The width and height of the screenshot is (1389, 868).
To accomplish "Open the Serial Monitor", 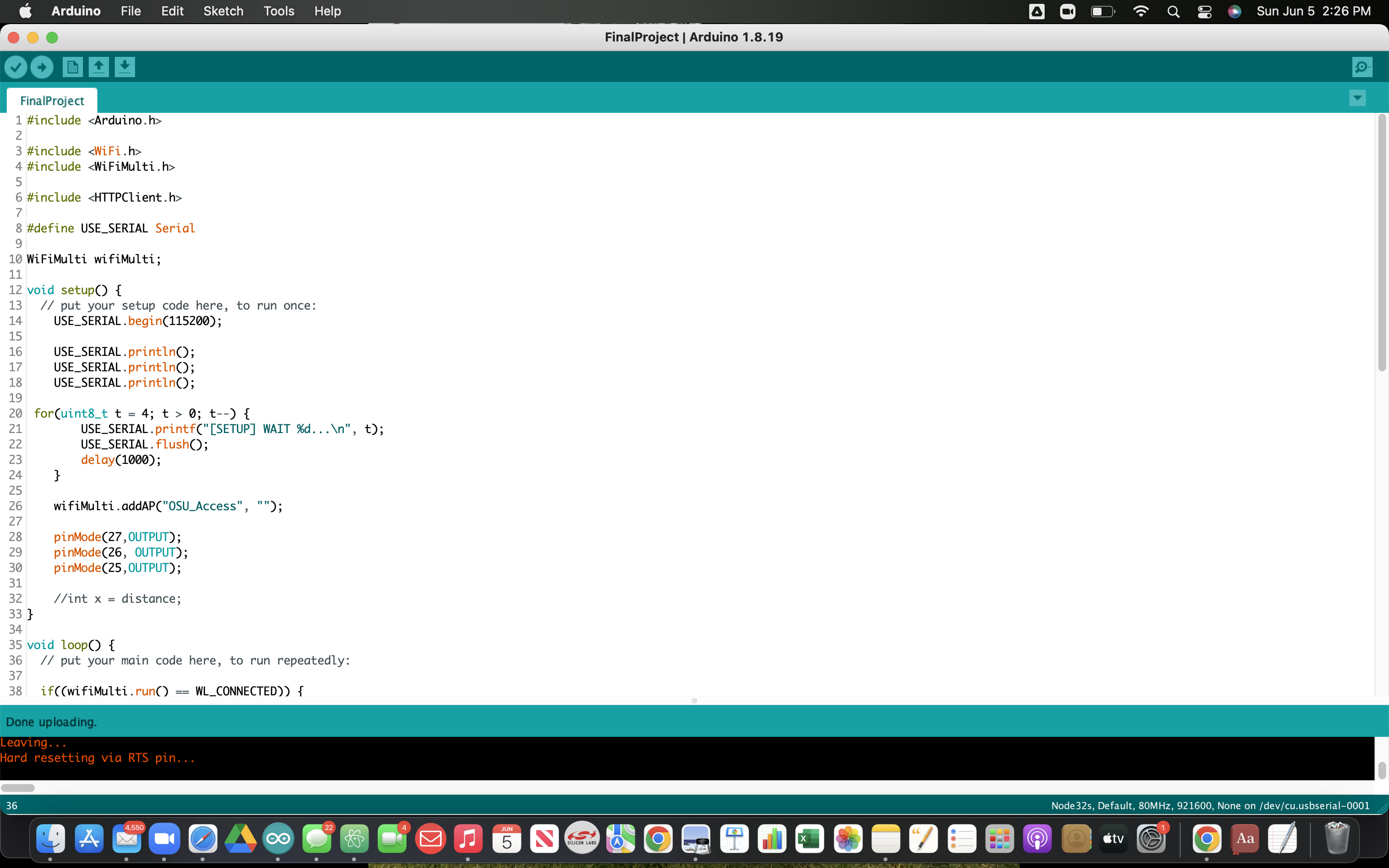I will (x=1362, y=67).
